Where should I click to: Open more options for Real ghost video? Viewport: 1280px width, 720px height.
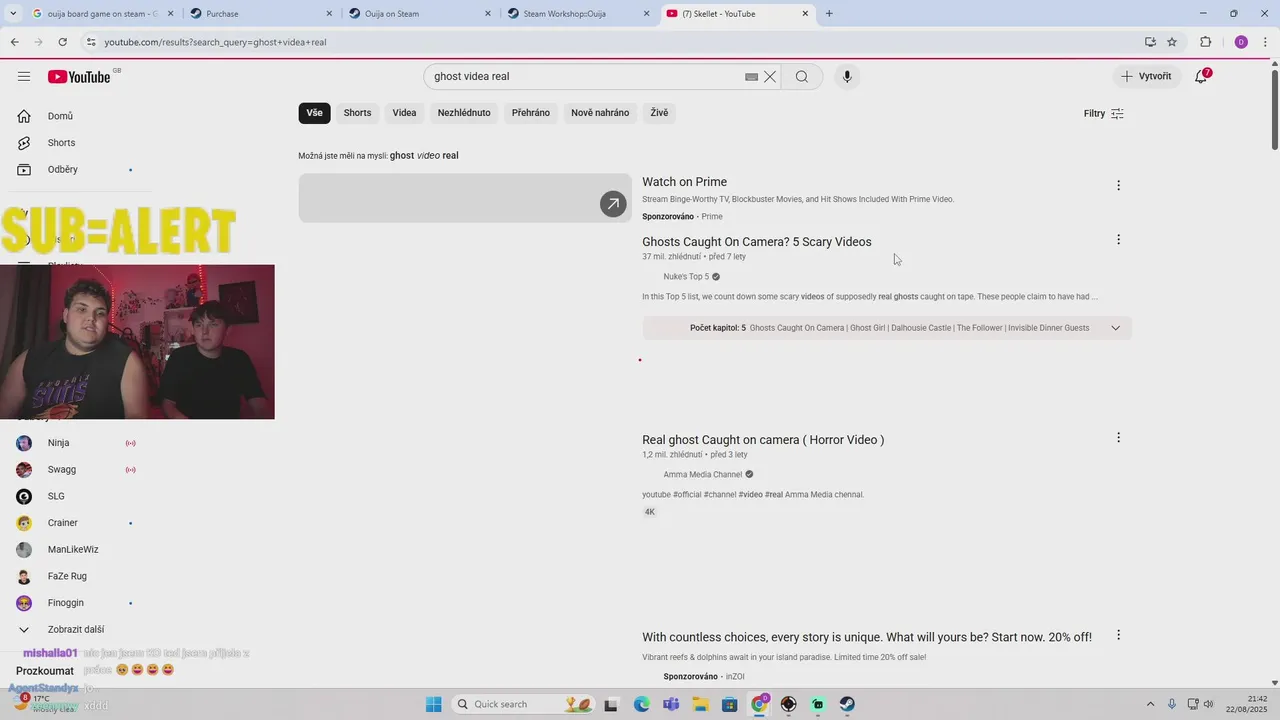[x=1118, y=437]
